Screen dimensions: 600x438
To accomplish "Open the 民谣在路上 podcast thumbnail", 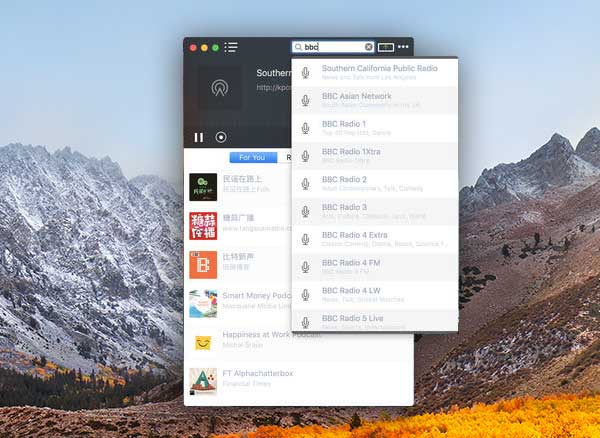I will click(x=203, y=187).
